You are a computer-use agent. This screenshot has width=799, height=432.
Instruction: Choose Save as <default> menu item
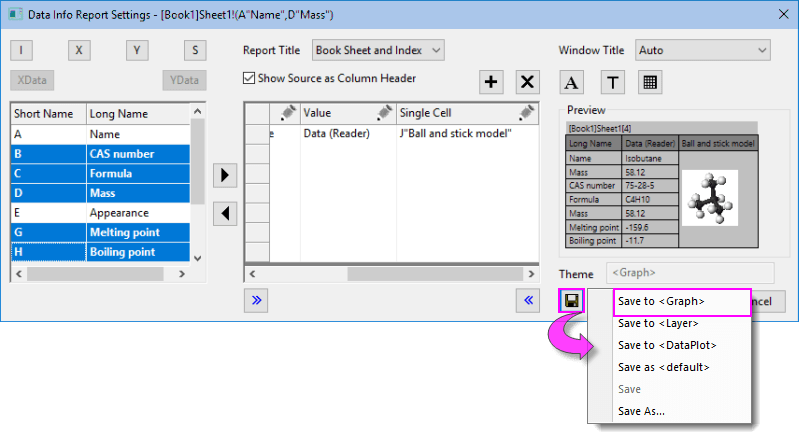[x=669, y=367]
